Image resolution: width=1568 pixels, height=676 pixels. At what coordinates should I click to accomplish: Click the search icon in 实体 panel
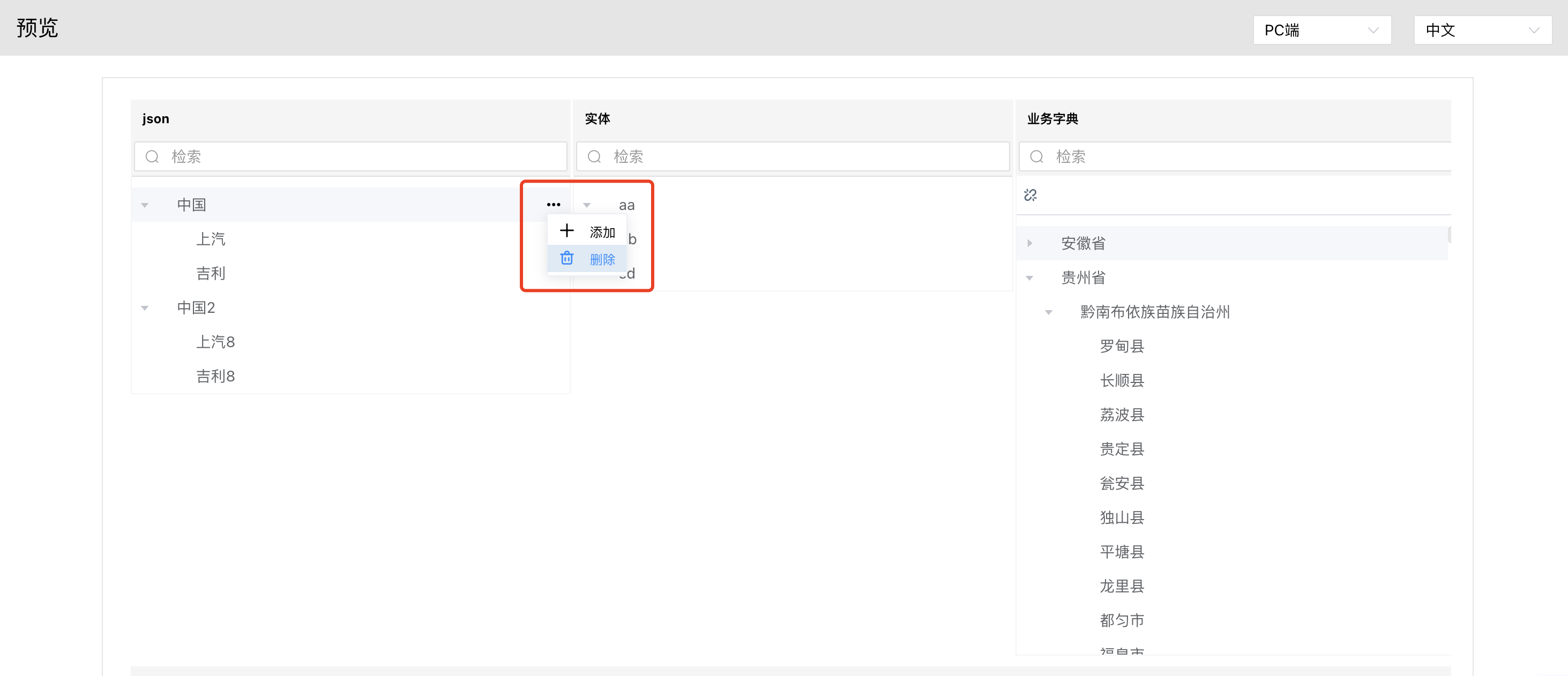point(594,157)
